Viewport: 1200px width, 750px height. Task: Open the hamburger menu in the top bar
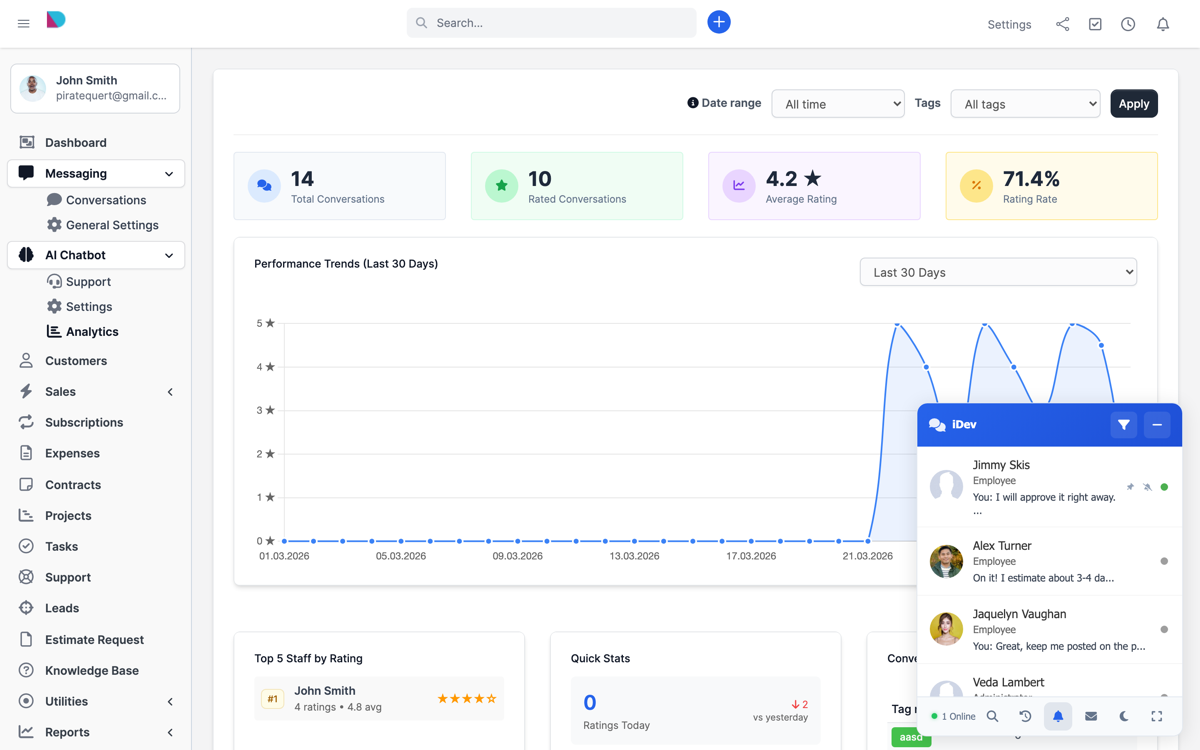click(x=23, y=24)
